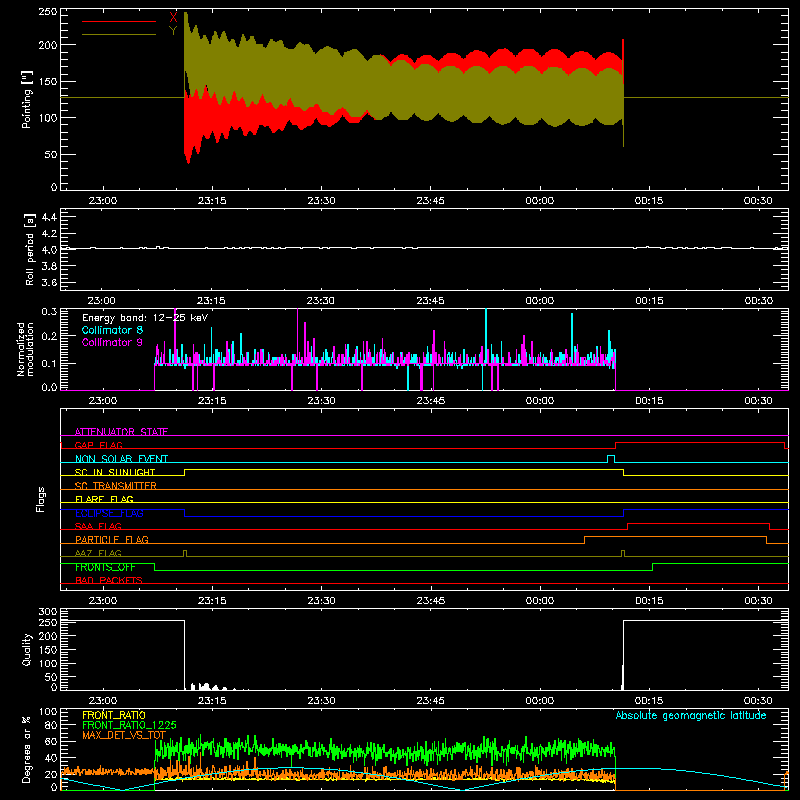The height and width of the screenshot is (800, 800).
Task: Click the 250 tick on Pointing axis
Action: pos(47,11)
